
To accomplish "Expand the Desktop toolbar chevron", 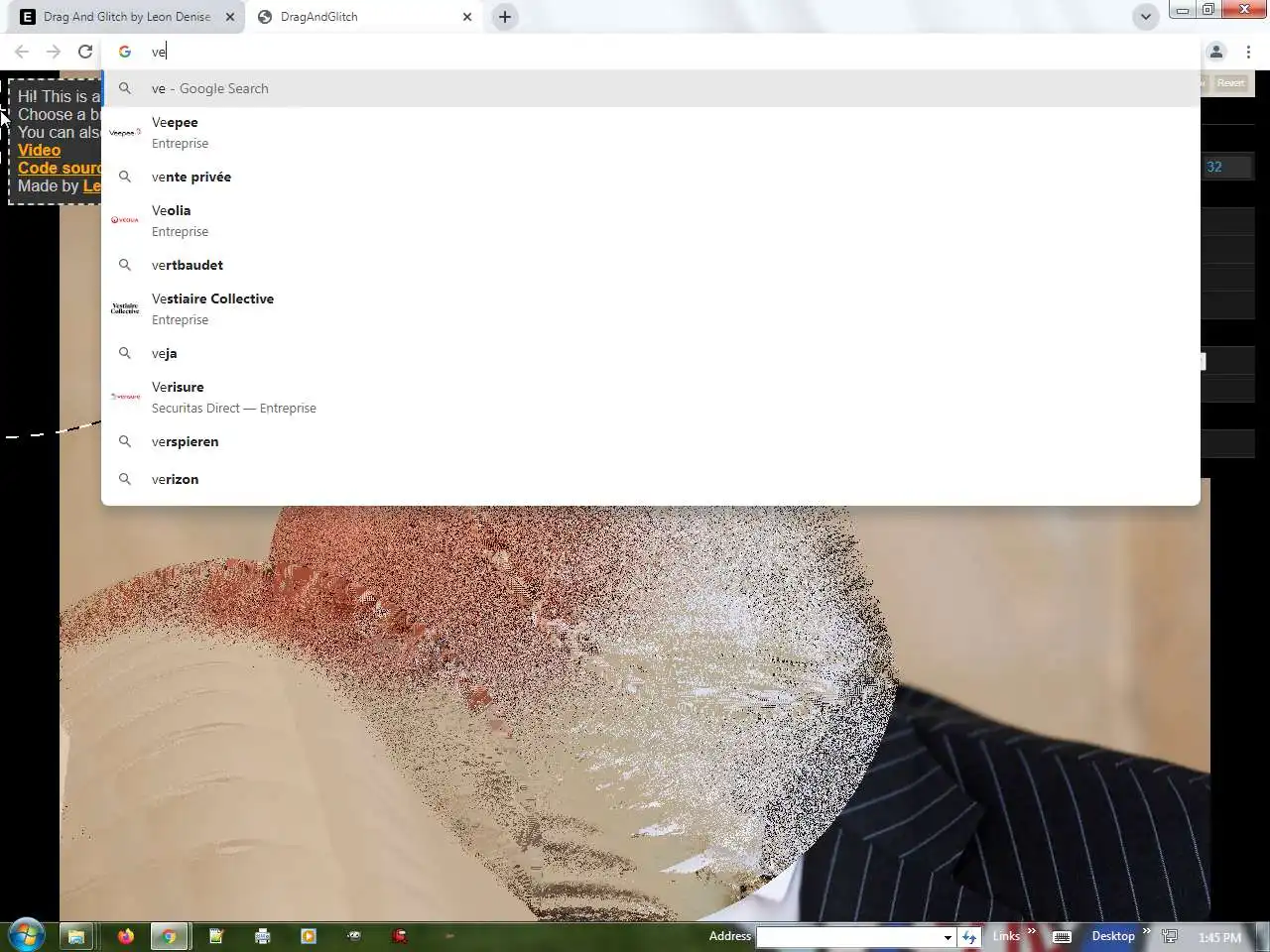I will [x=1146, y=932].
